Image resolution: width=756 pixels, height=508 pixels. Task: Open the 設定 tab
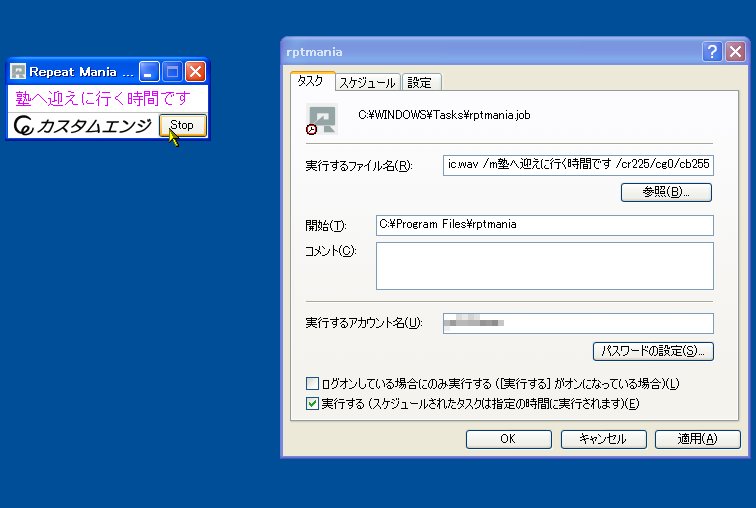[x=420, y=82]
